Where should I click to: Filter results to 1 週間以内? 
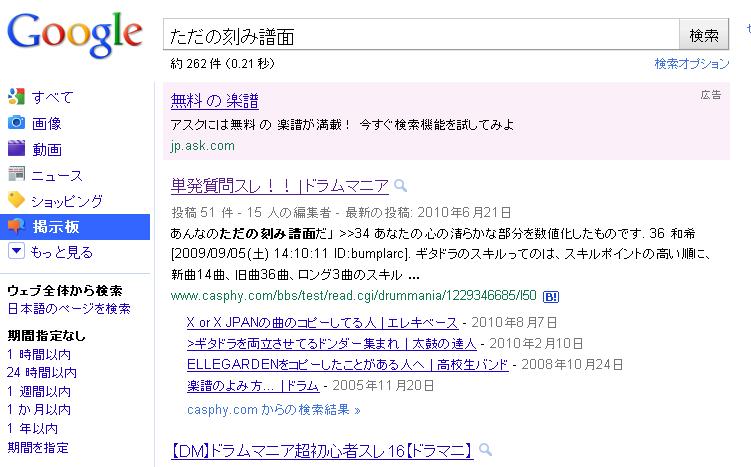[38, 390]
